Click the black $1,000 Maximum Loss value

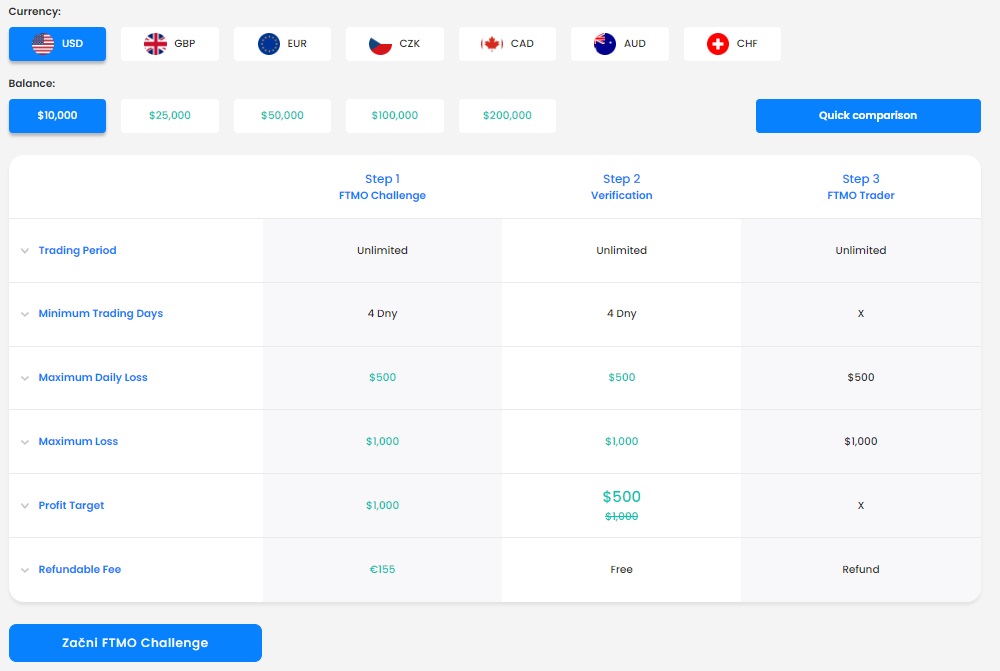pos(861,441)
